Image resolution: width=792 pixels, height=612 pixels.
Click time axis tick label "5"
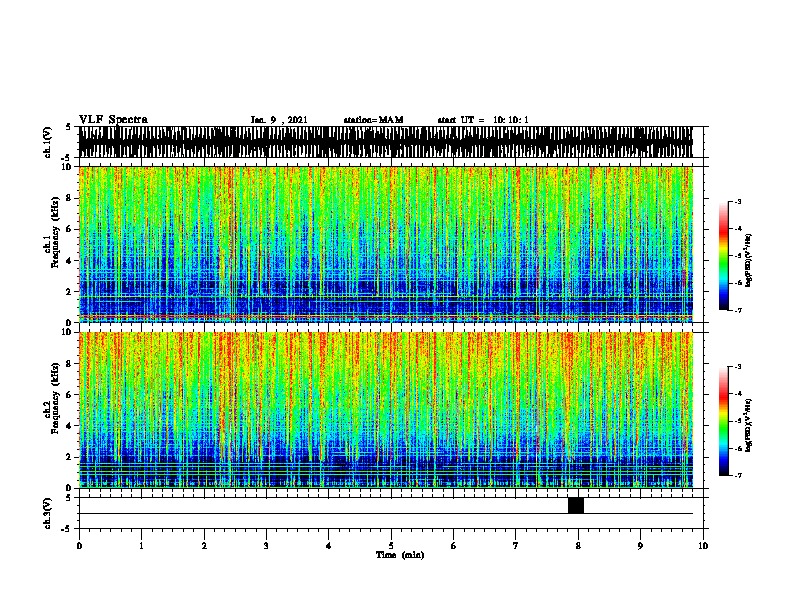pyautogui.click(x=391, y=545)
